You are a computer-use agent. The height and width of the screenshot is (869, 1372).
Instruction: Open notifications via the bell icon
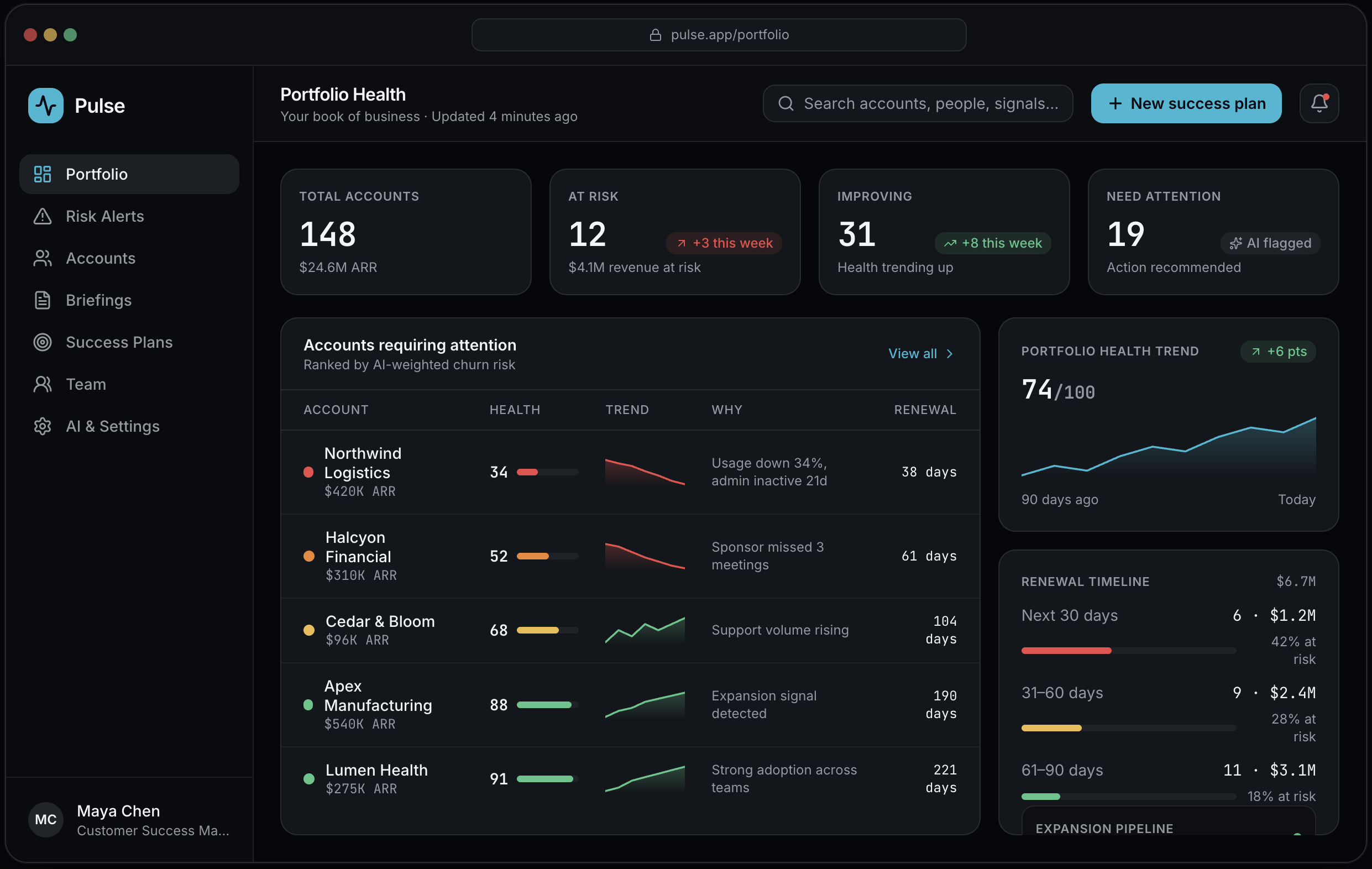point(1319,103)
